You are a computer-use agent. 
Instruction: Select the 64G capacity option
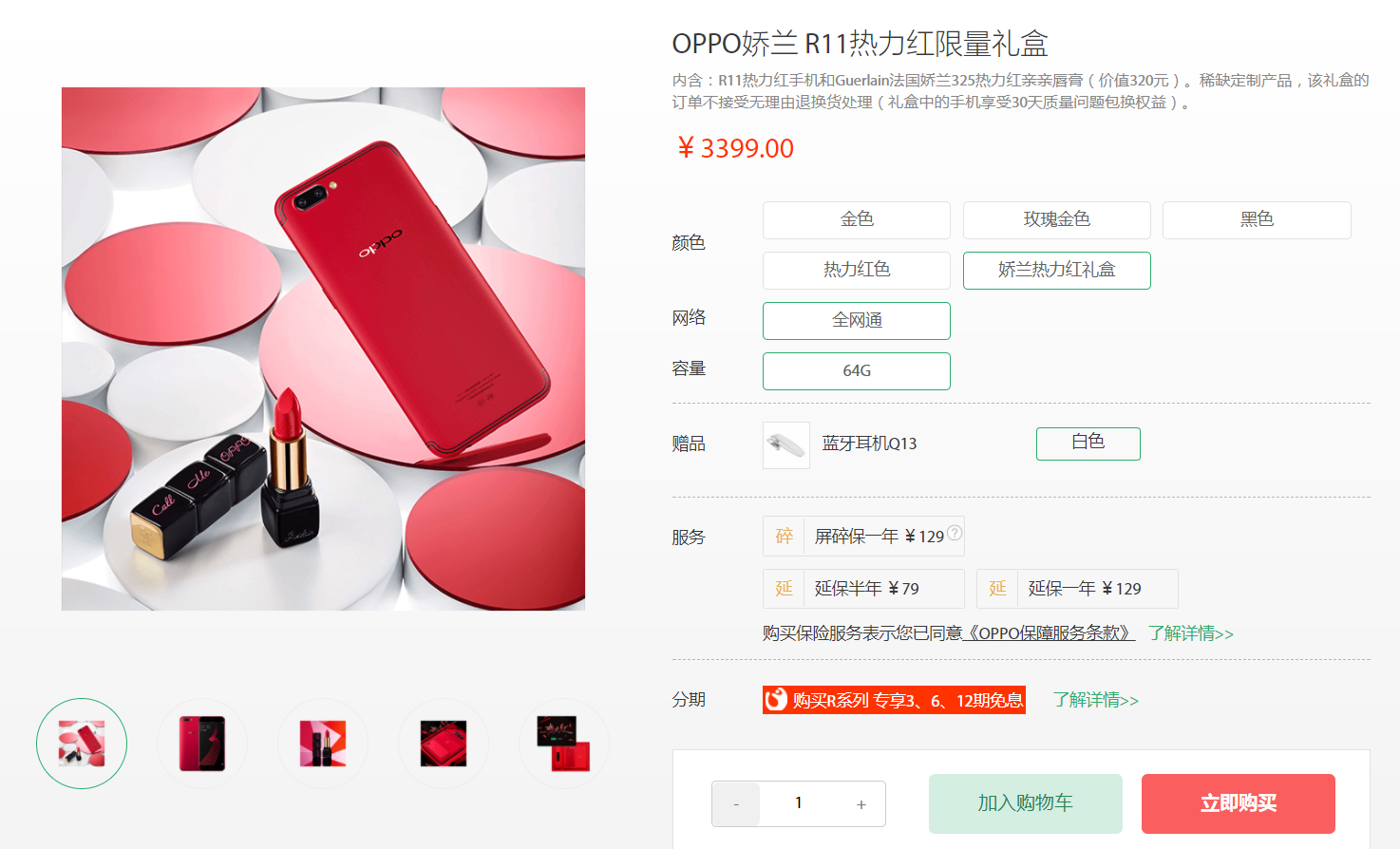[x=857, y=371]
